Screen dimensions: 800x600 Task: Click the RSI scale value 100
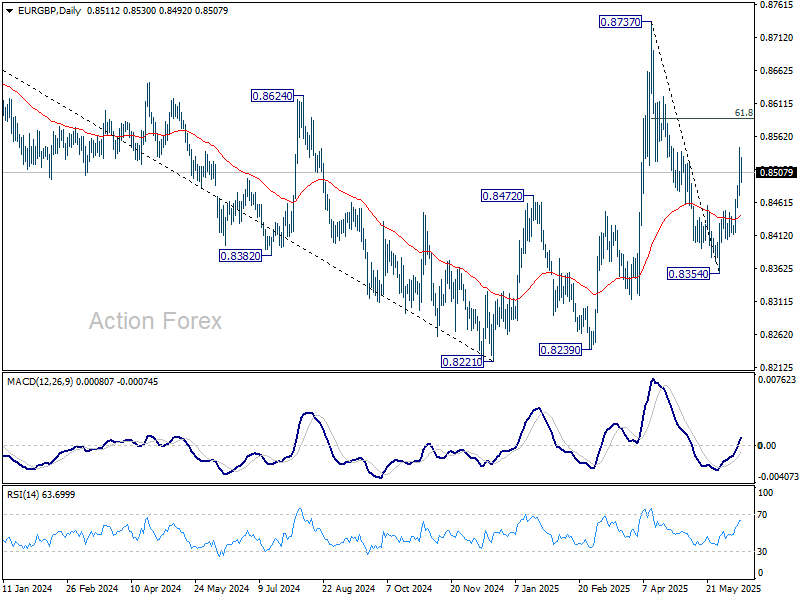click(766, 493)
